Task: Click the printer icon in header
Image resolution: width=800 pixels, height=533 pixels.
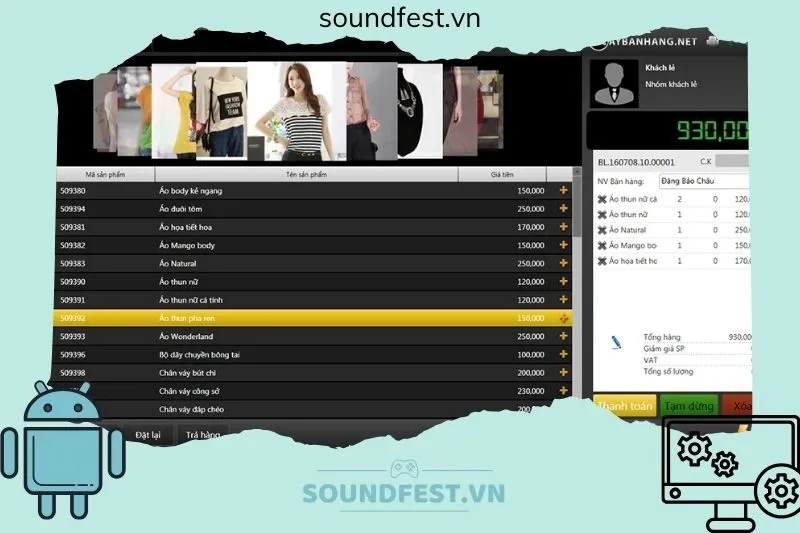Action: (712, 42)
